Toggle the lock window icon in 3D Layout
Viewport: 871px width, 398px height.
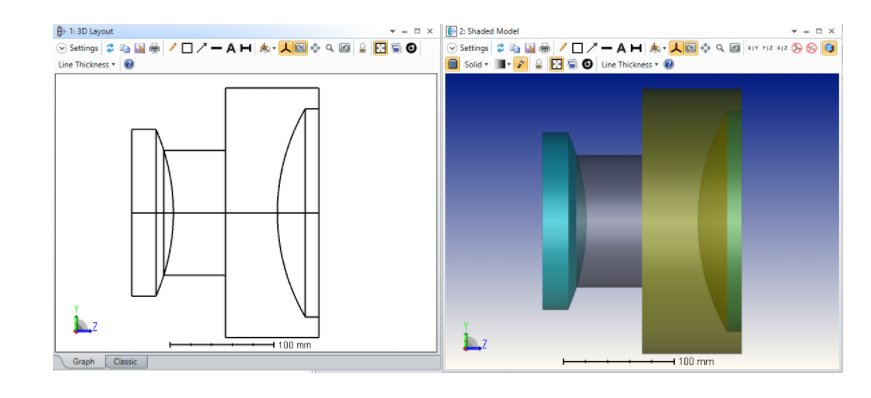pos(363,48)
